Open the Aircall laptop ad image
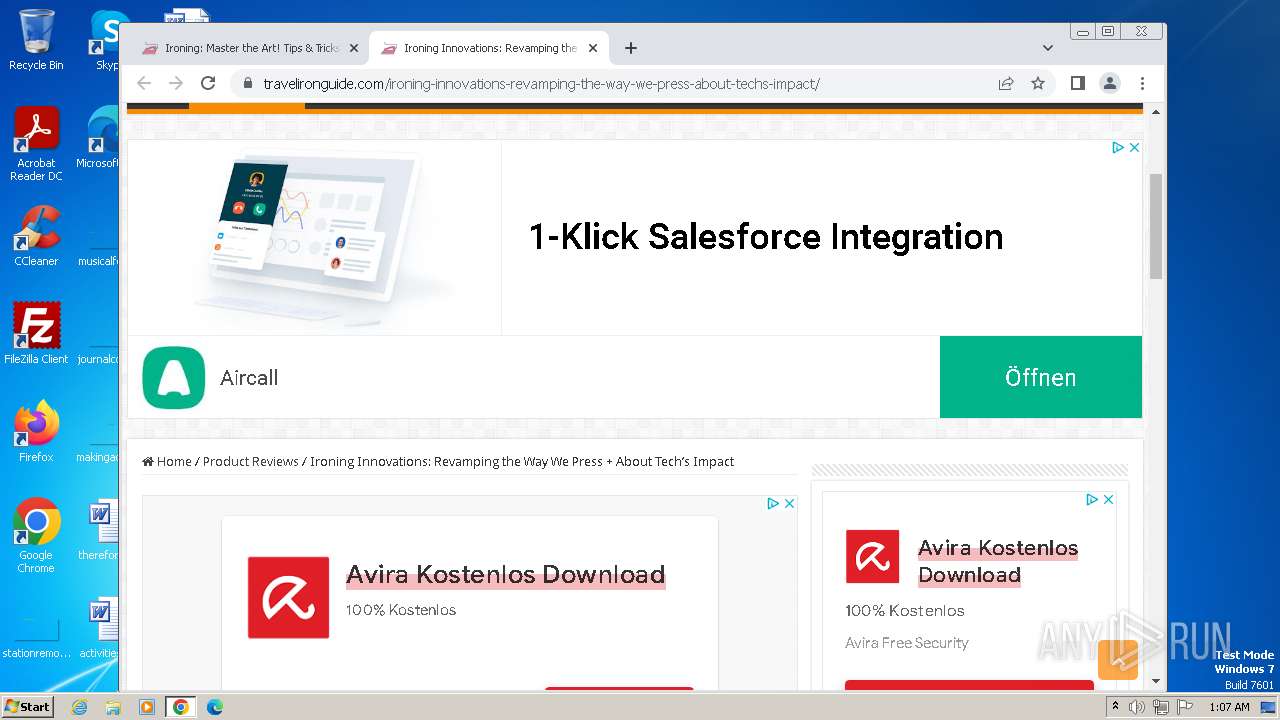Image resolution: width=1280 pixels, height=720 pixels. point(314,237)
